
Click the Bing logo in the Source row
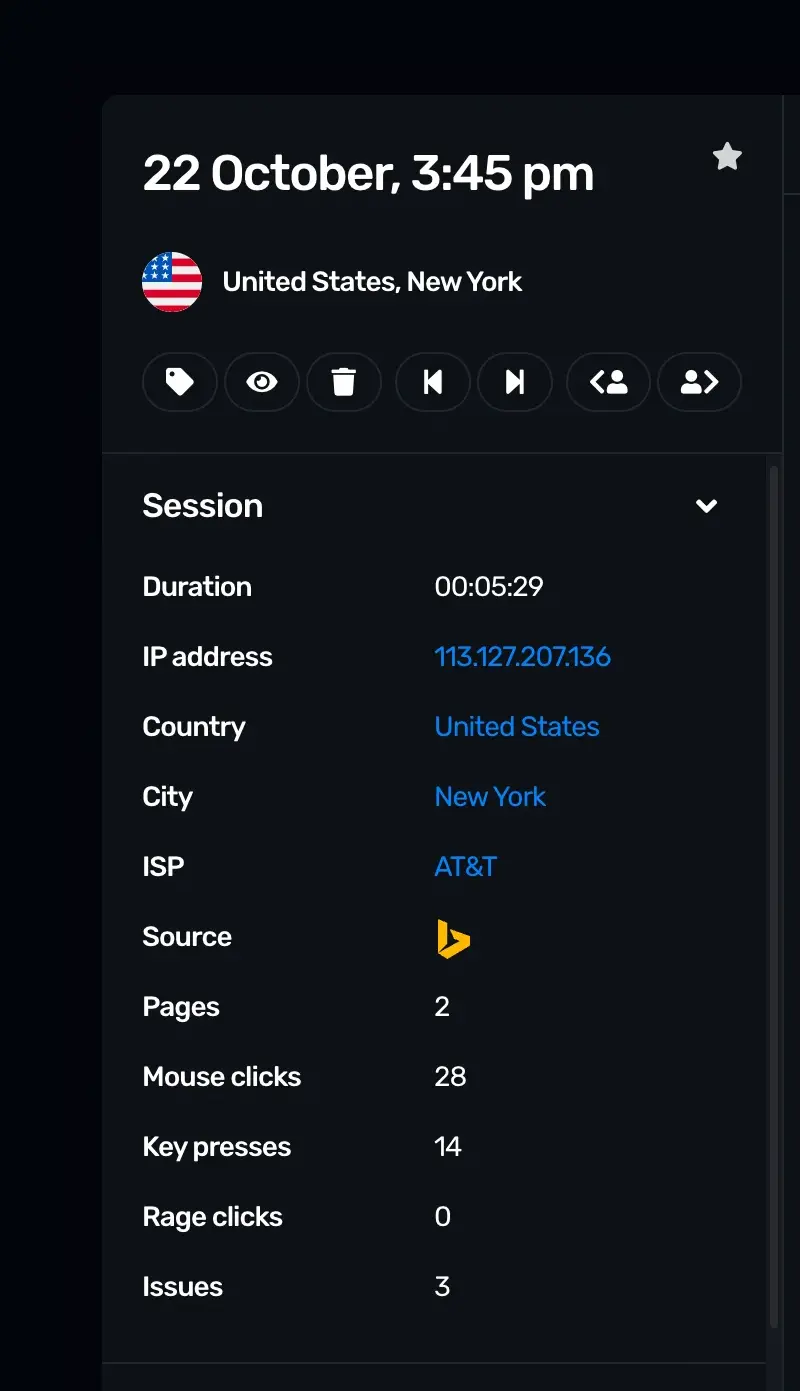(x=452, y=939)
